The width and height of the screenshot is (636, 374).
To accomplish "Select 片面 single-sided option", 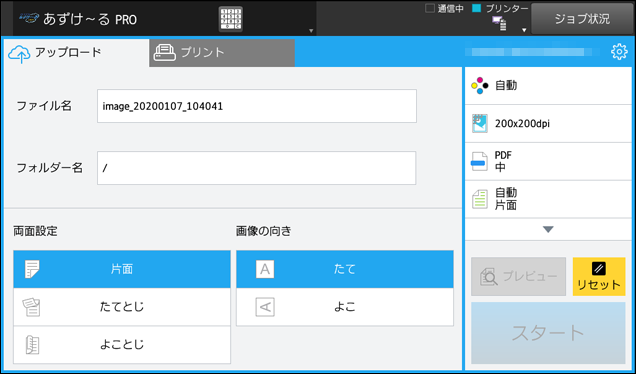I will tap(122, 269).
